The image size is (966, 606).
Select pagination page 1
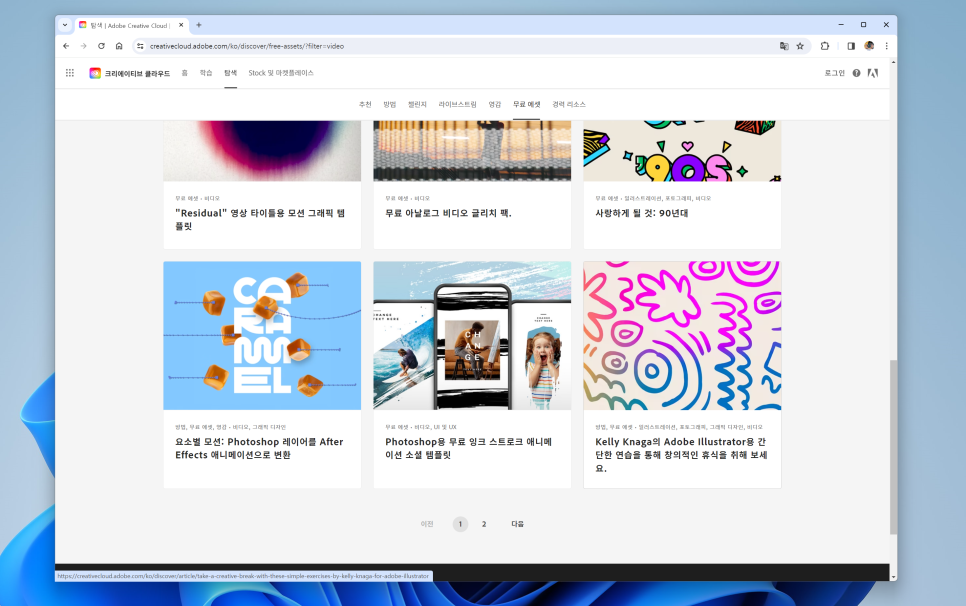pos(460,524)
